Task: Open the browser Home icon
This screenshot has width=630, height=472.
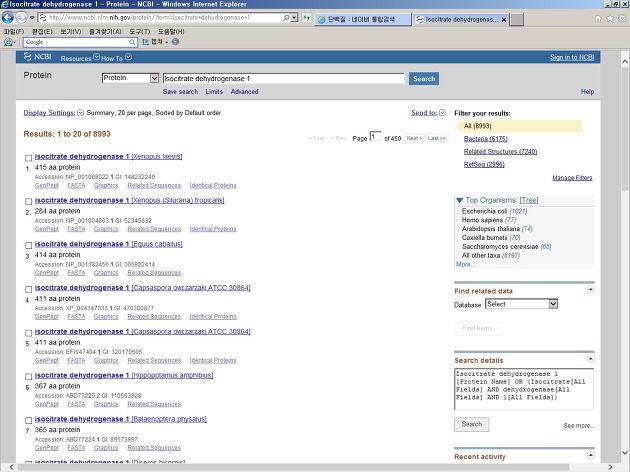Action: [x=598, y=18]
